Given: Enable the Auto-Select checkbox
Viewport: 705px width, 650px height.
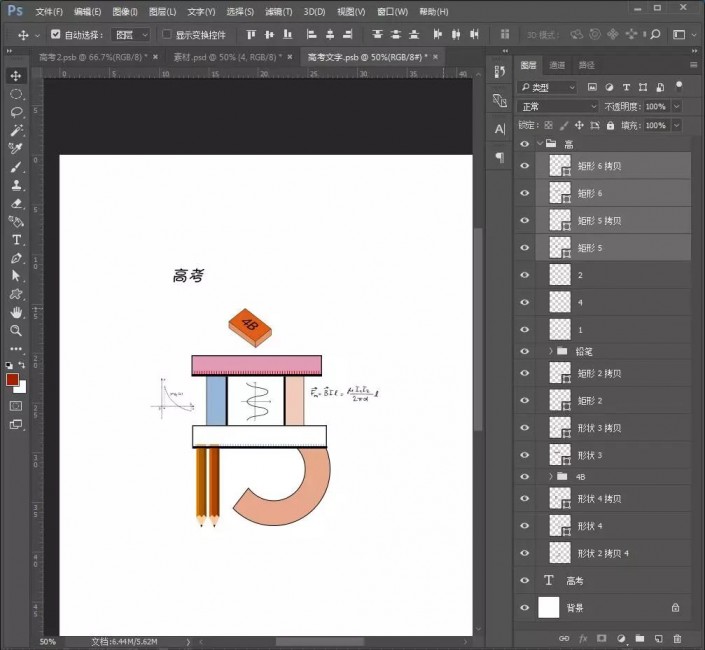Looking at the screenshot, I should 56,34.
